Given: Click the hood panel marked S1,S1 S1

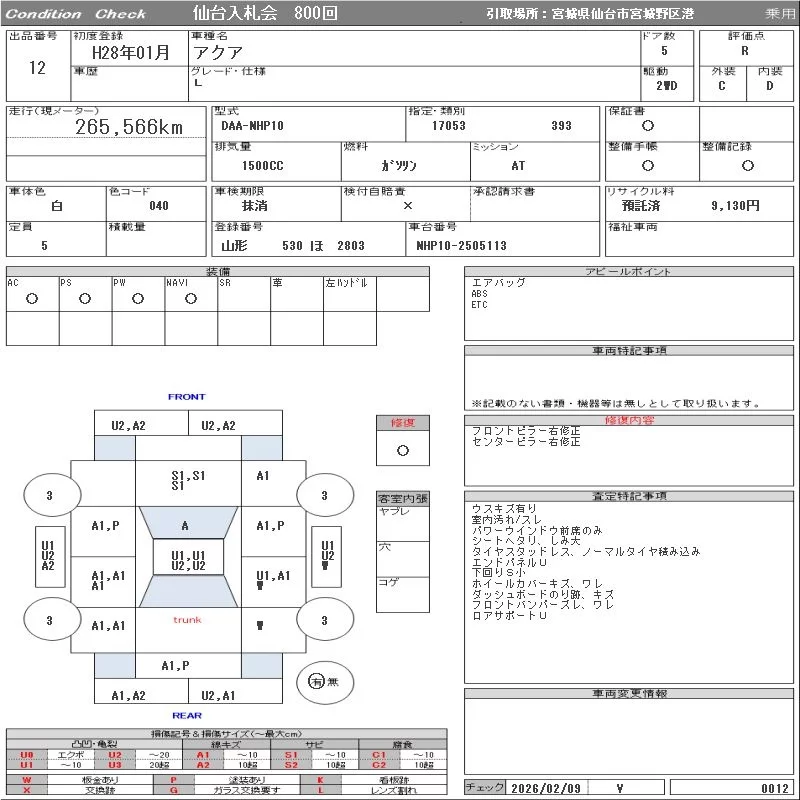Looking at the screenshot, I should pos(187,480).
